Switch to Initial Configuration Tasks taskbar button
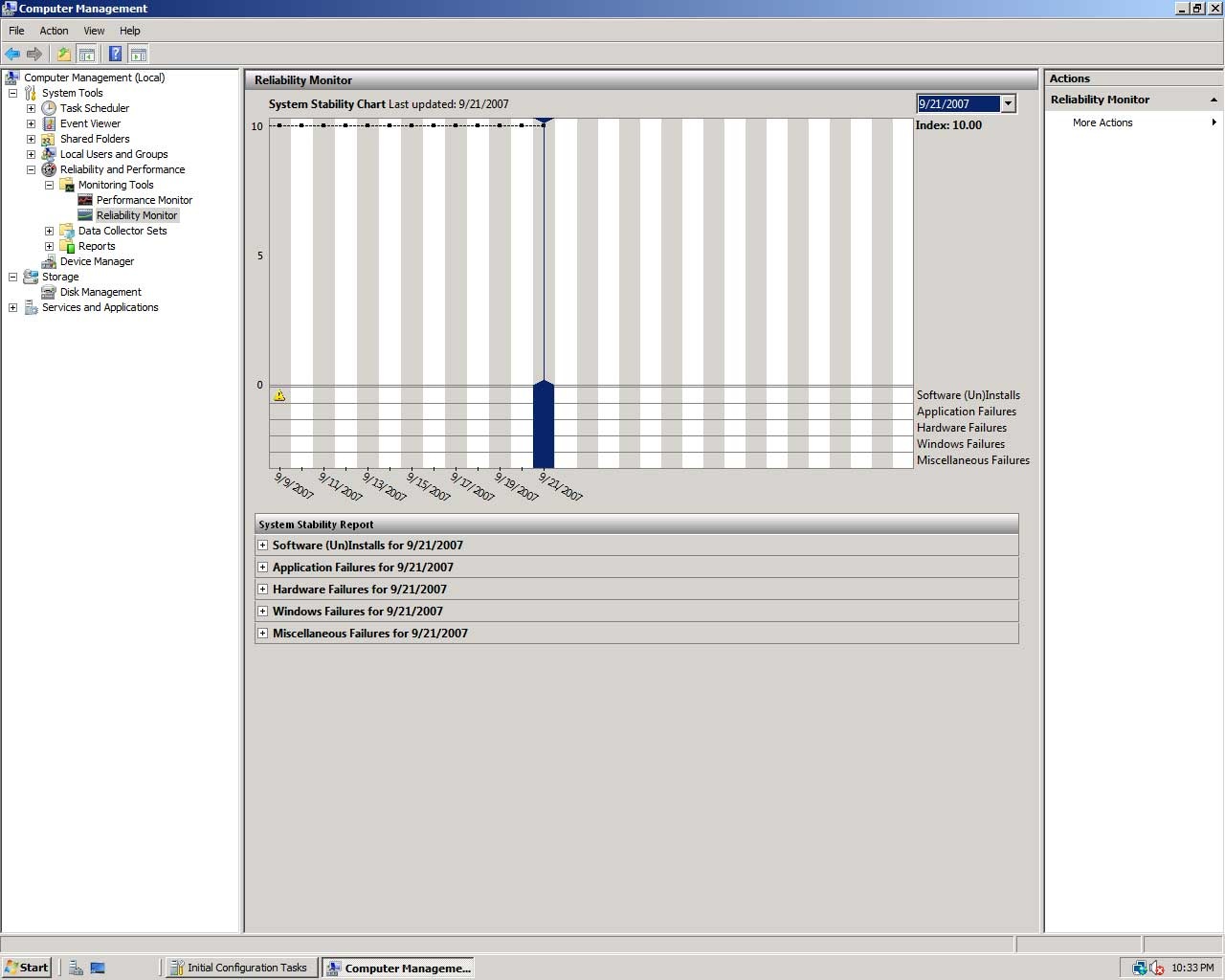The height and width of the screenshot is (980, 1225). pos(240,968)
